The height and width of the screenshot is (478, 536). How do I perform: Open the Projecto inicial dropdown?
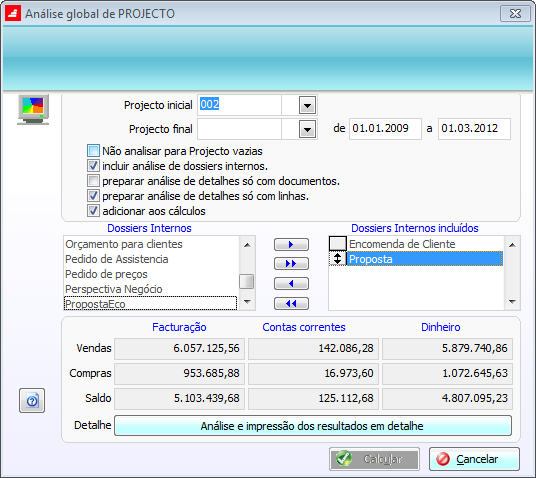[x=307, y=105]
